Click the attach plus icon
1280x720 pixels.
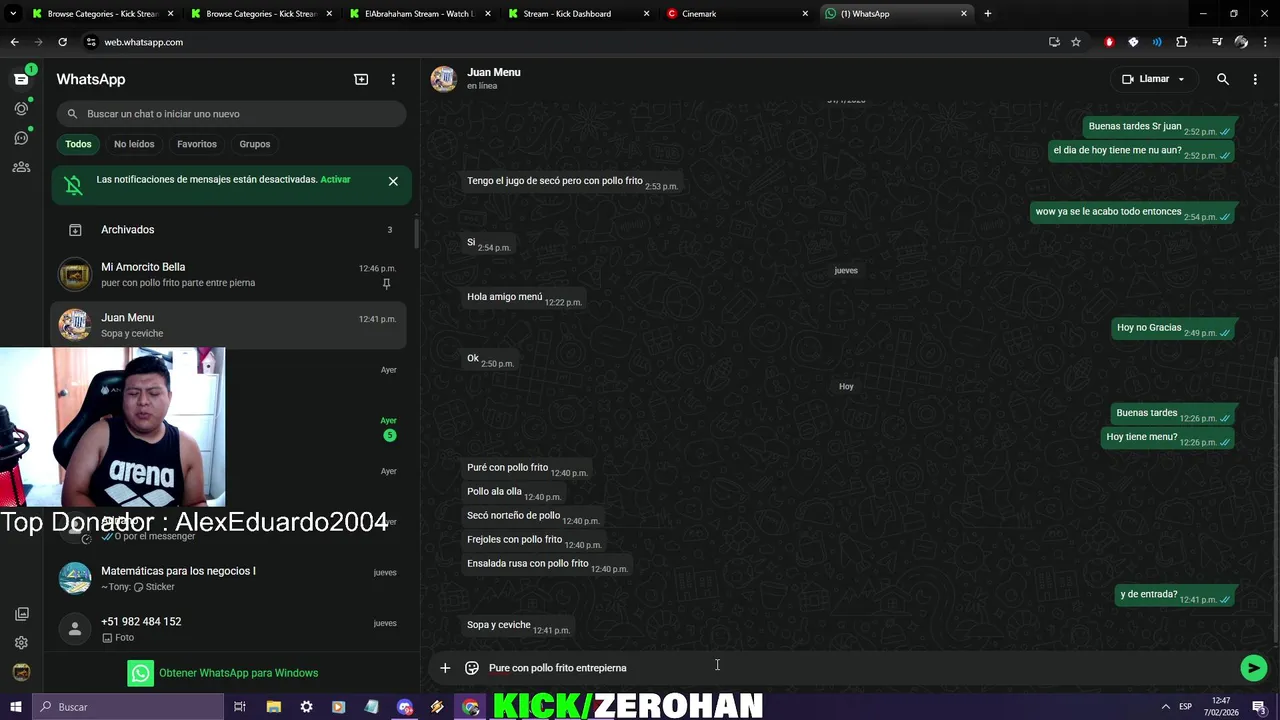[x=445, y=668]
